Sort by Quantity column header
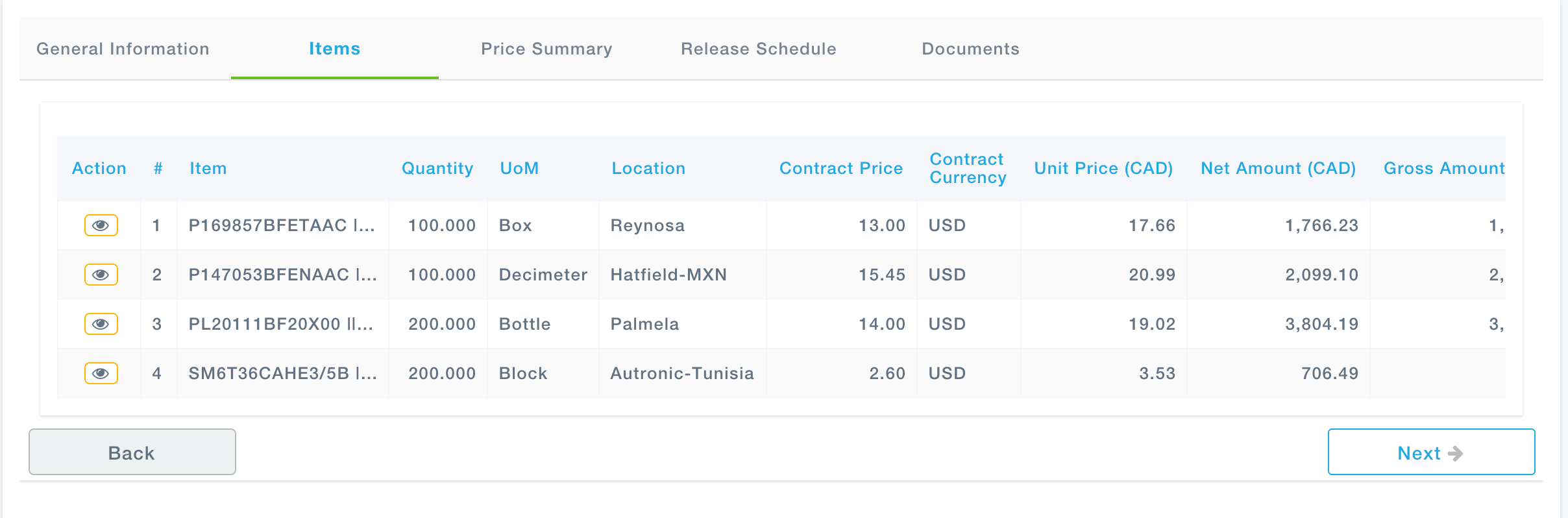Image resolution: width=1568 pixels, height=518 pixels. click(x=437, y=168)
